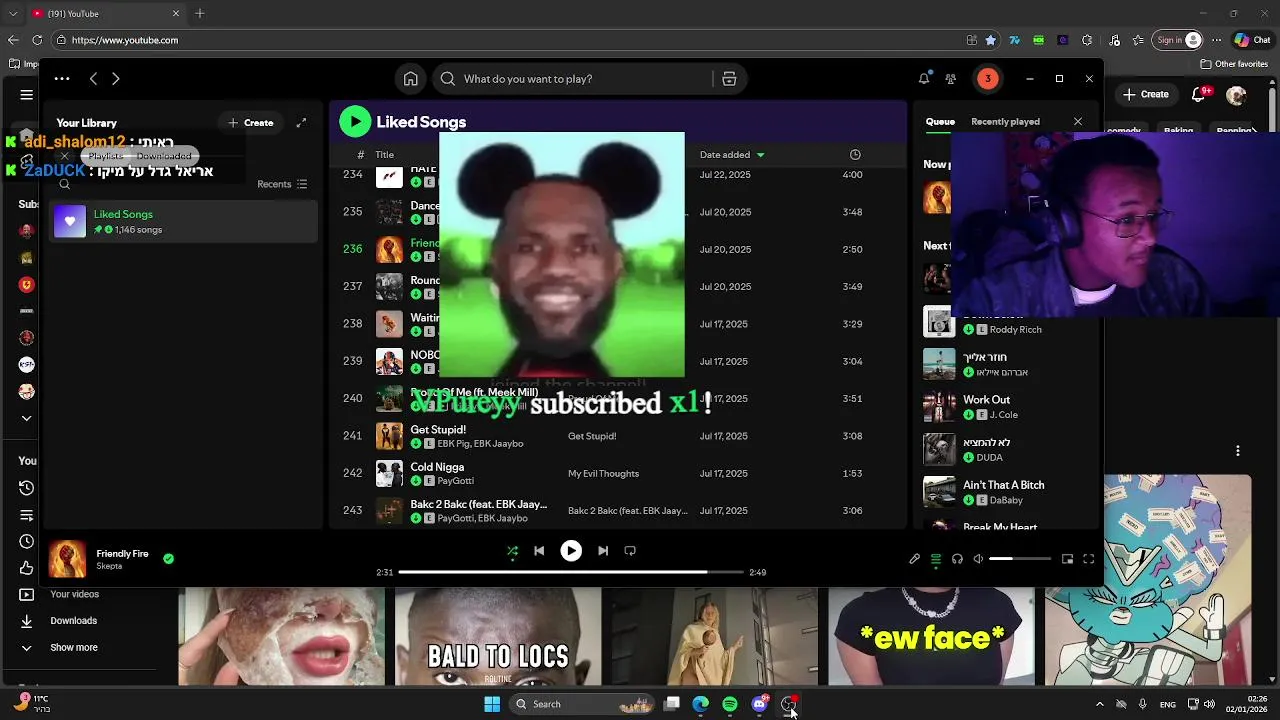Open Spotify miniplayer icon
The width and height of the screenshot is (1280, 720).
pos(1067,559)
